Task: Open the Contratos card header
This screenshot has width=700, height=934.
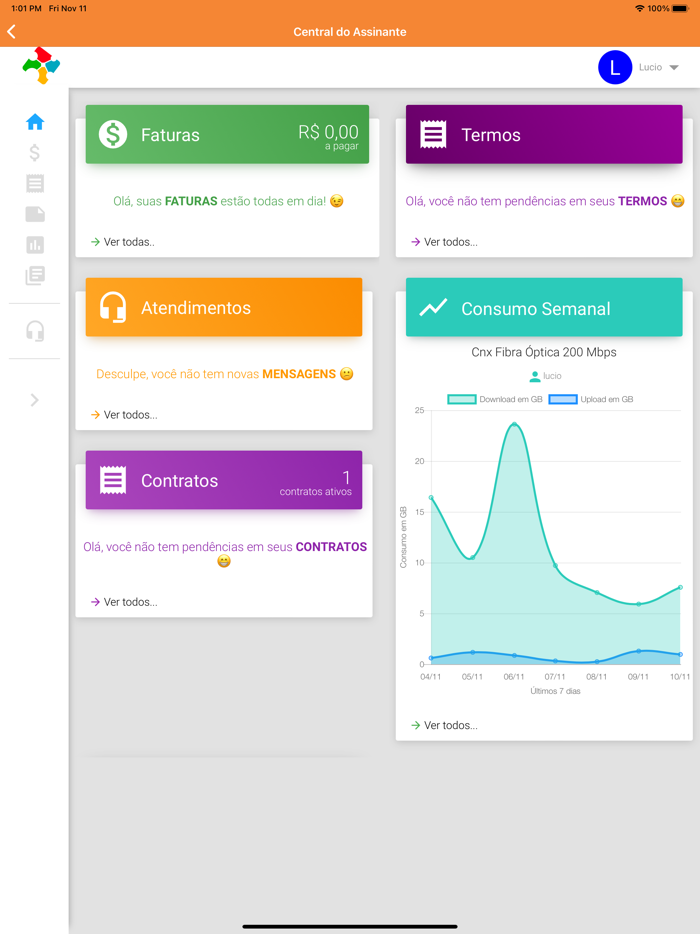Action: (x=223, y=480)
